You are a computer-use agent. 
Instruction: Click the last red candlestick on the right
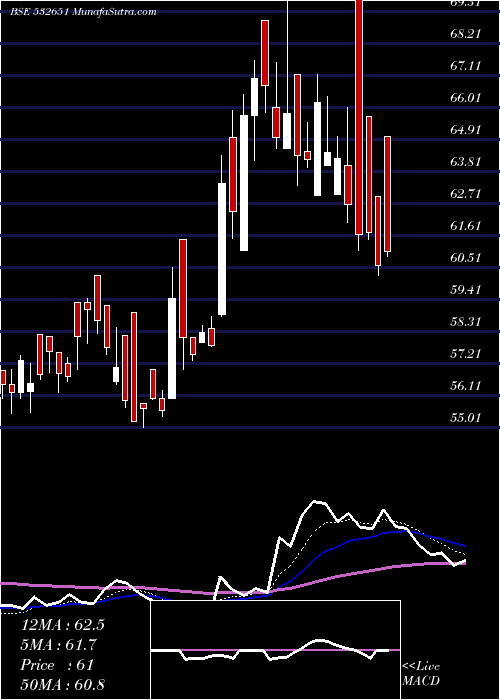(x=388, y=194)
